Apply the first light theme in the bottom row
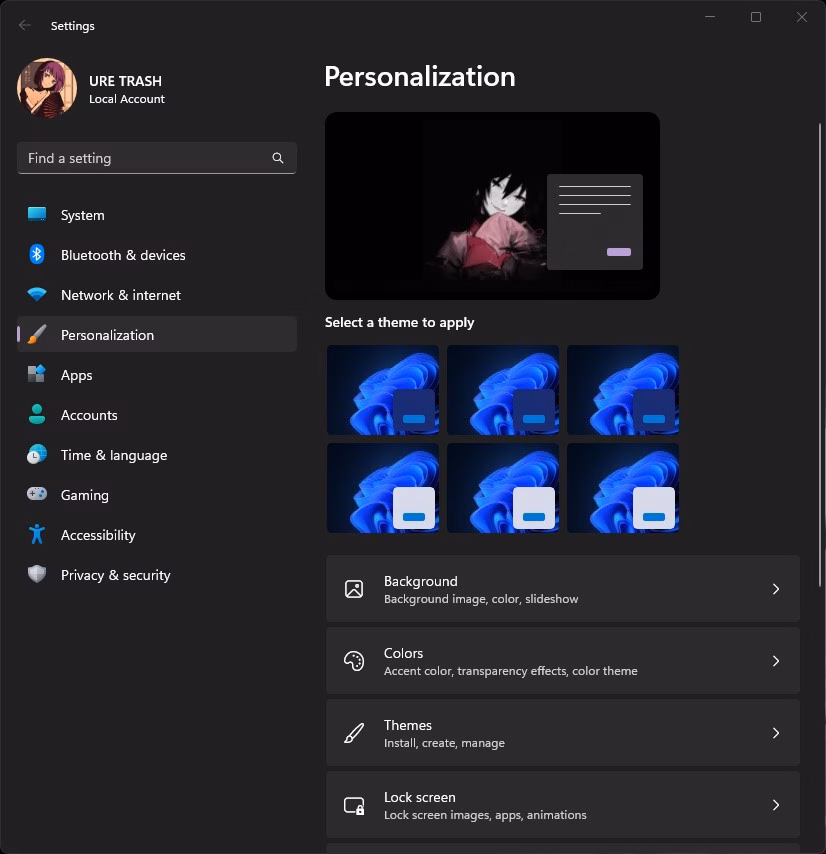Viewport: 826px width, 854px height. point(383,488)
